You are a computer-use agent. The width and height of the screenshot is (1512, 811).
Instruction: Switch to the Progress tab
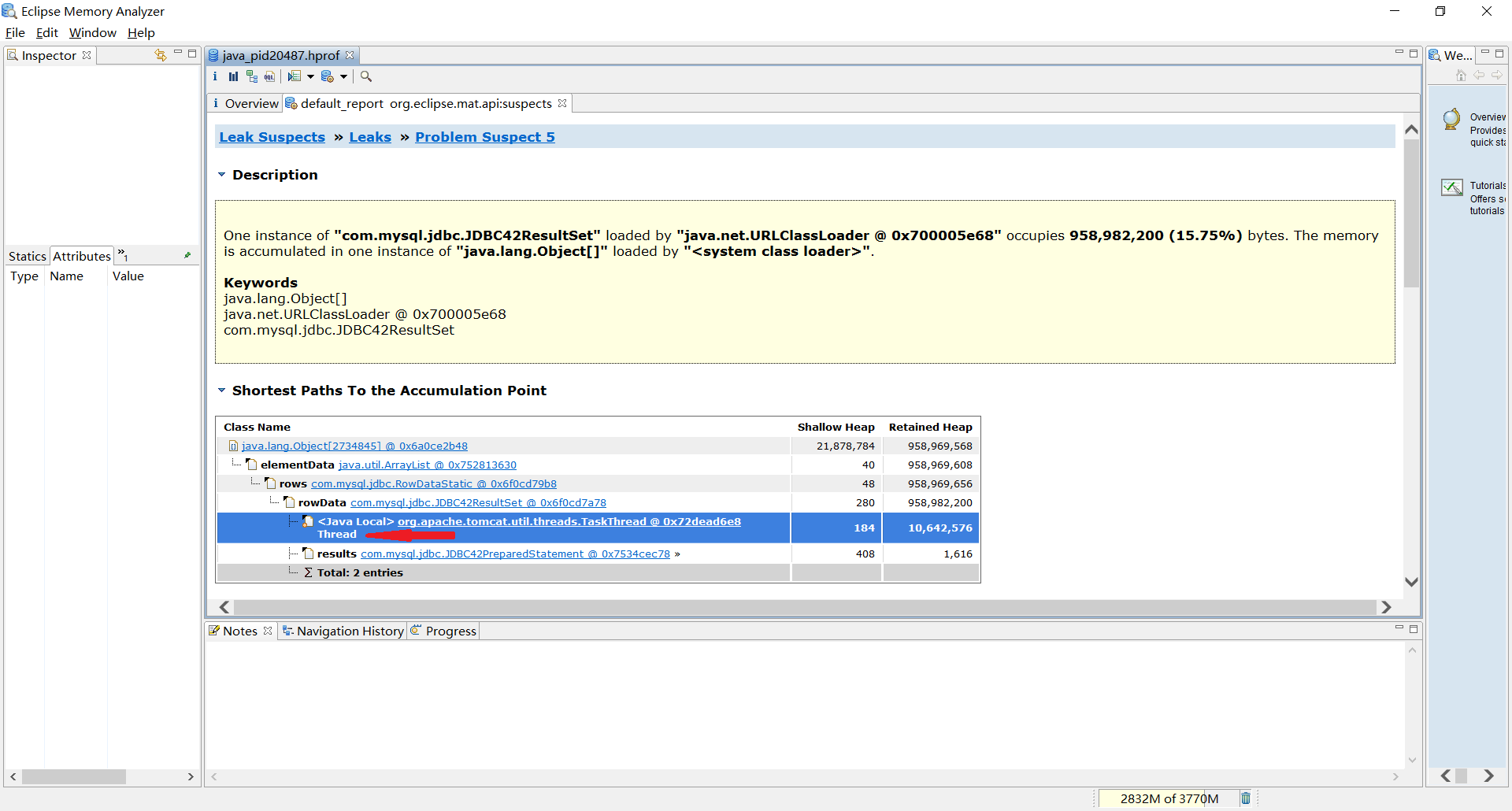pos(444,631)
